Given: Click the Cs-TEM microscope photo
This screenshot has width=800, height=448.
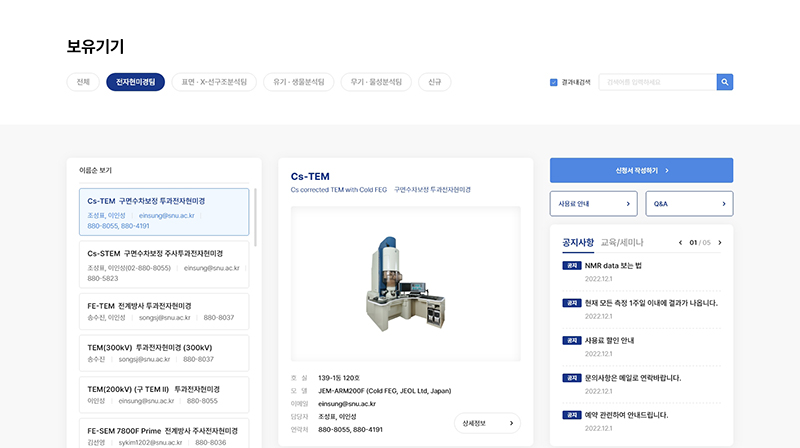Looking at the screenshot, I should tap(406, 284).
